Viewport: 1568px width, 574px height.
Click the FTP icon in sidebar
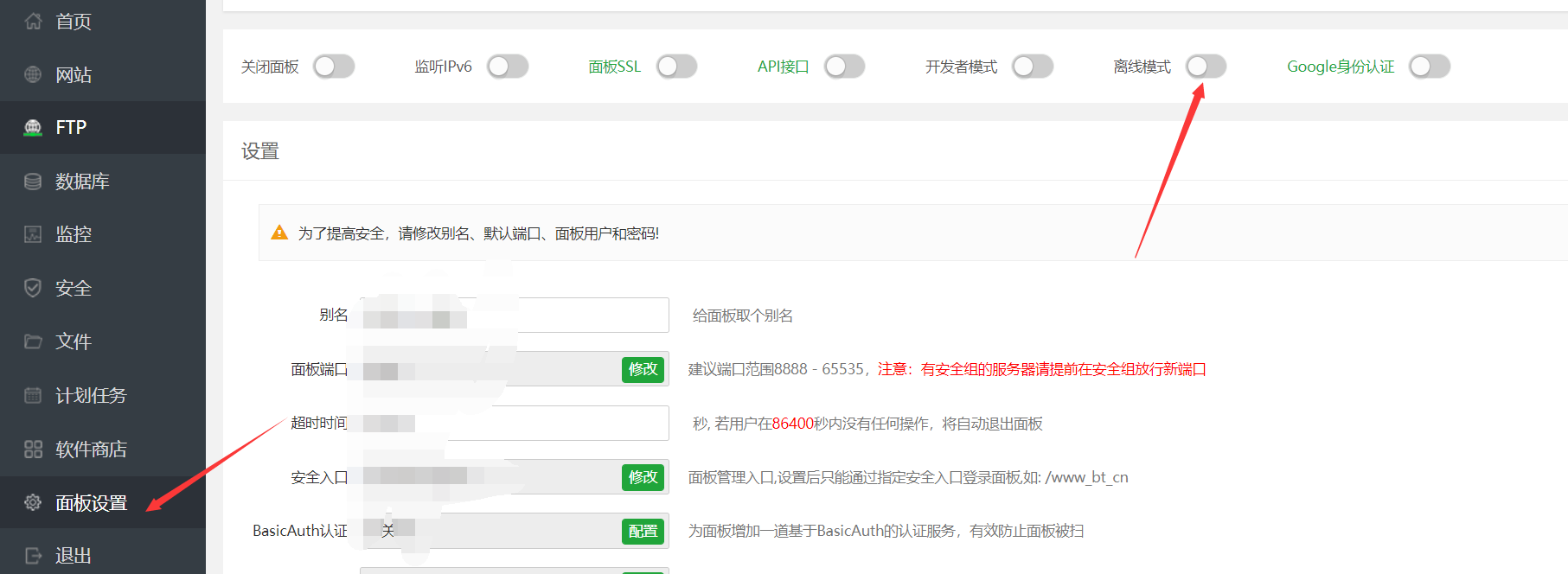click(33, 128)
